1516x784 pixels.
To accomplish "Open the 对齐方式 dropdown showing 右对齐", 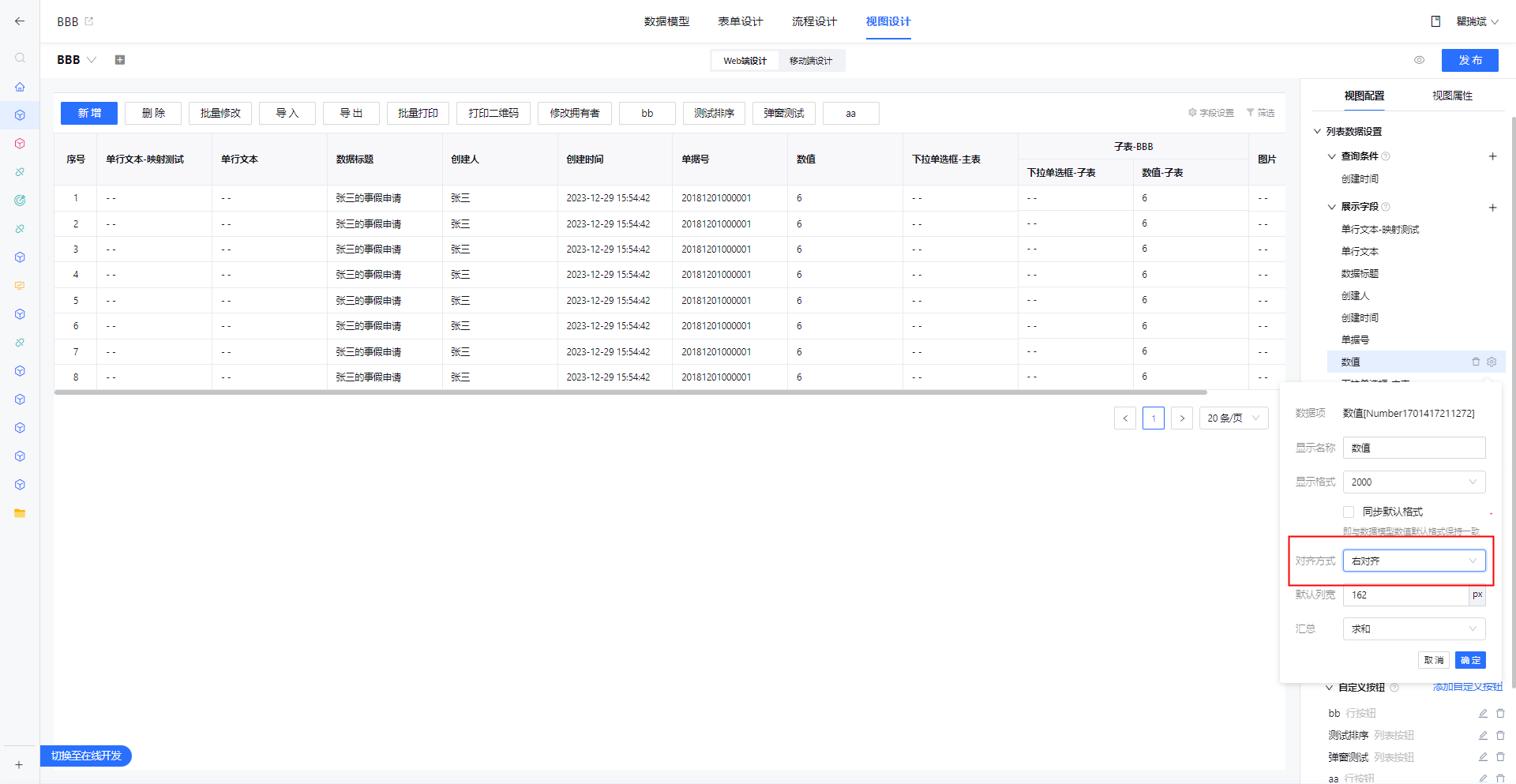I will (x=1414, y=561).
